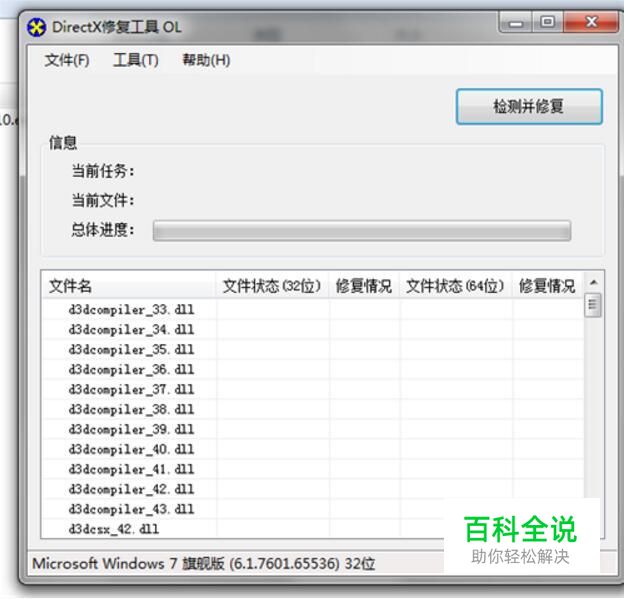The height and width of the screenshot is (599, 625).
Task: Open the 工具(T) menu
Action: click(136, 60)
